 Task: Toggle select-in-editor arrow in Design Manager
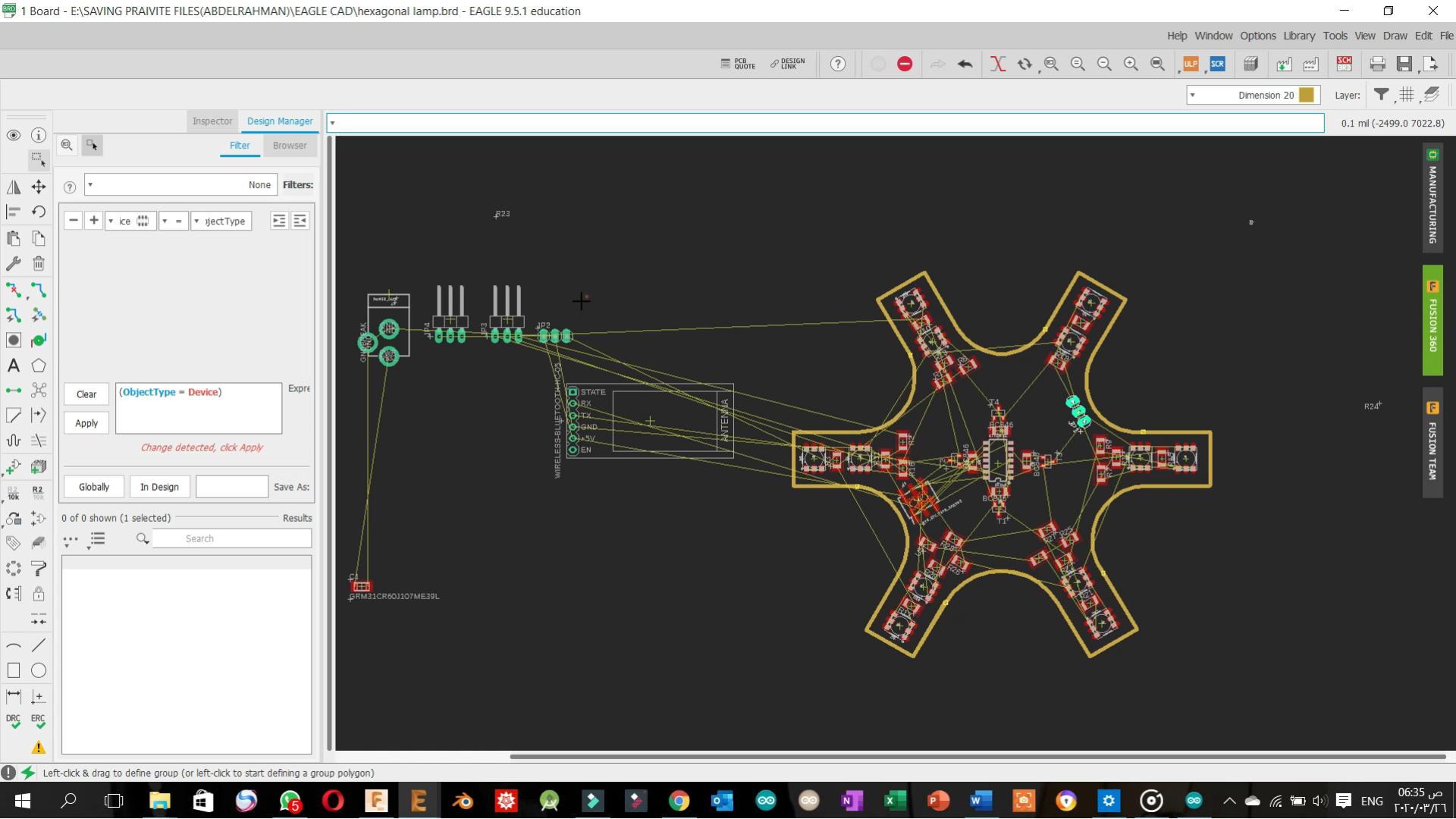coord(92,145)
